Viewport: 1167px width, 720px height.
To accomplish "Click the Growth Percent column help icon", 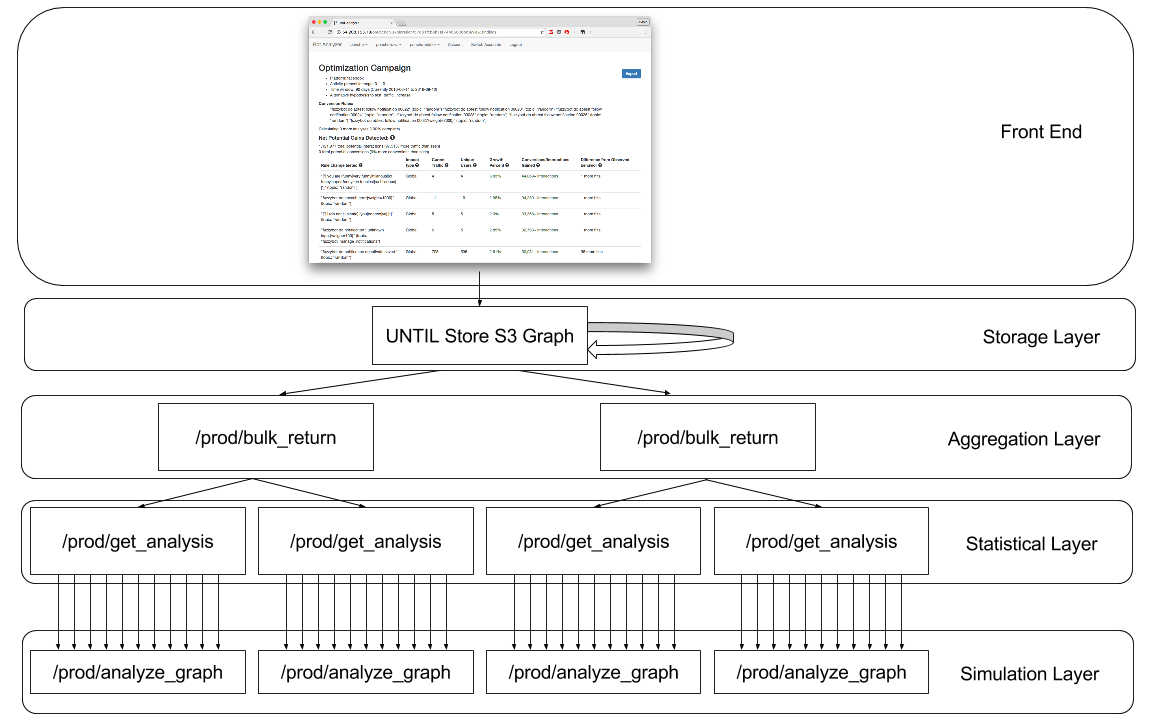I will pos(507,165).
